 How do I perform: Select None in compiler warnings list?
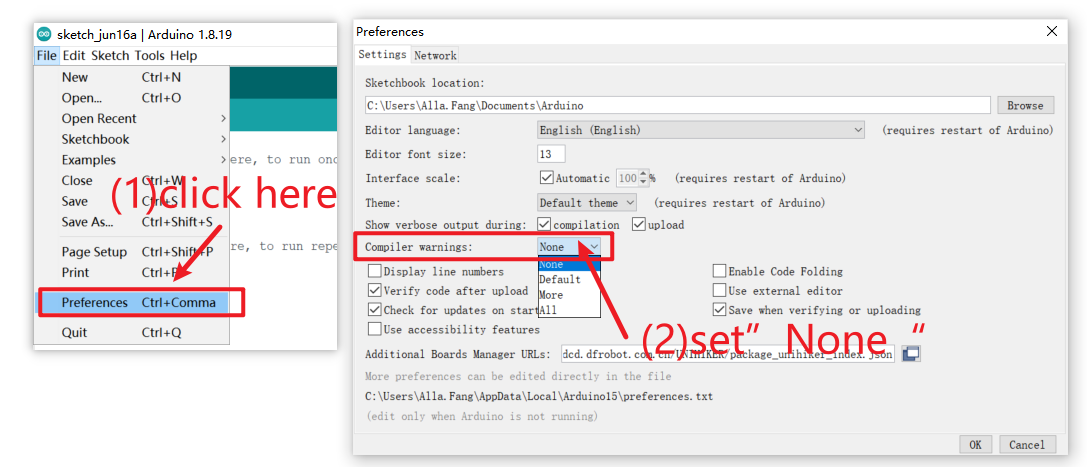pos(568,264)
